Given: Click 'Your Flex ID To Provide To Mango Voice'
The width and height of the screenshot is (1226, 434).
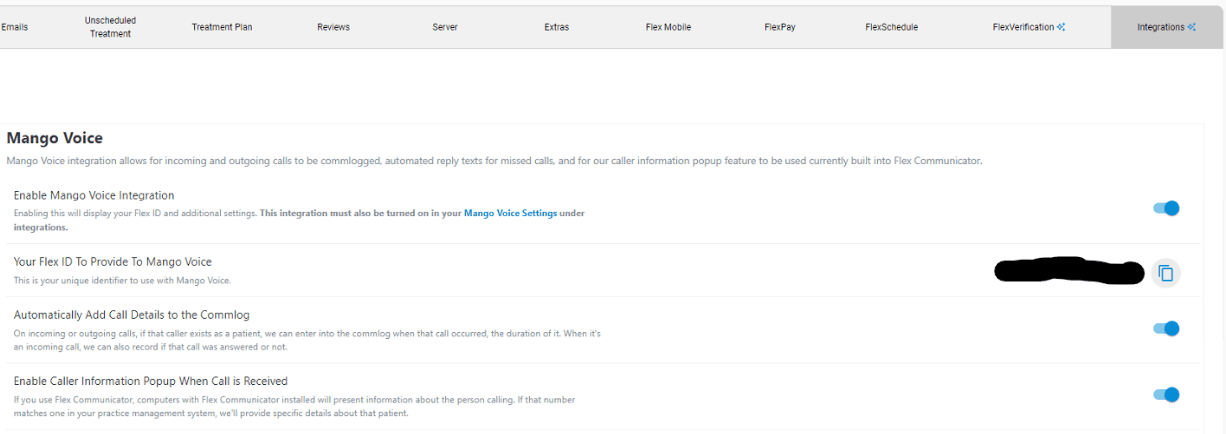Looking at the screenshot, I should pos(113,262).
